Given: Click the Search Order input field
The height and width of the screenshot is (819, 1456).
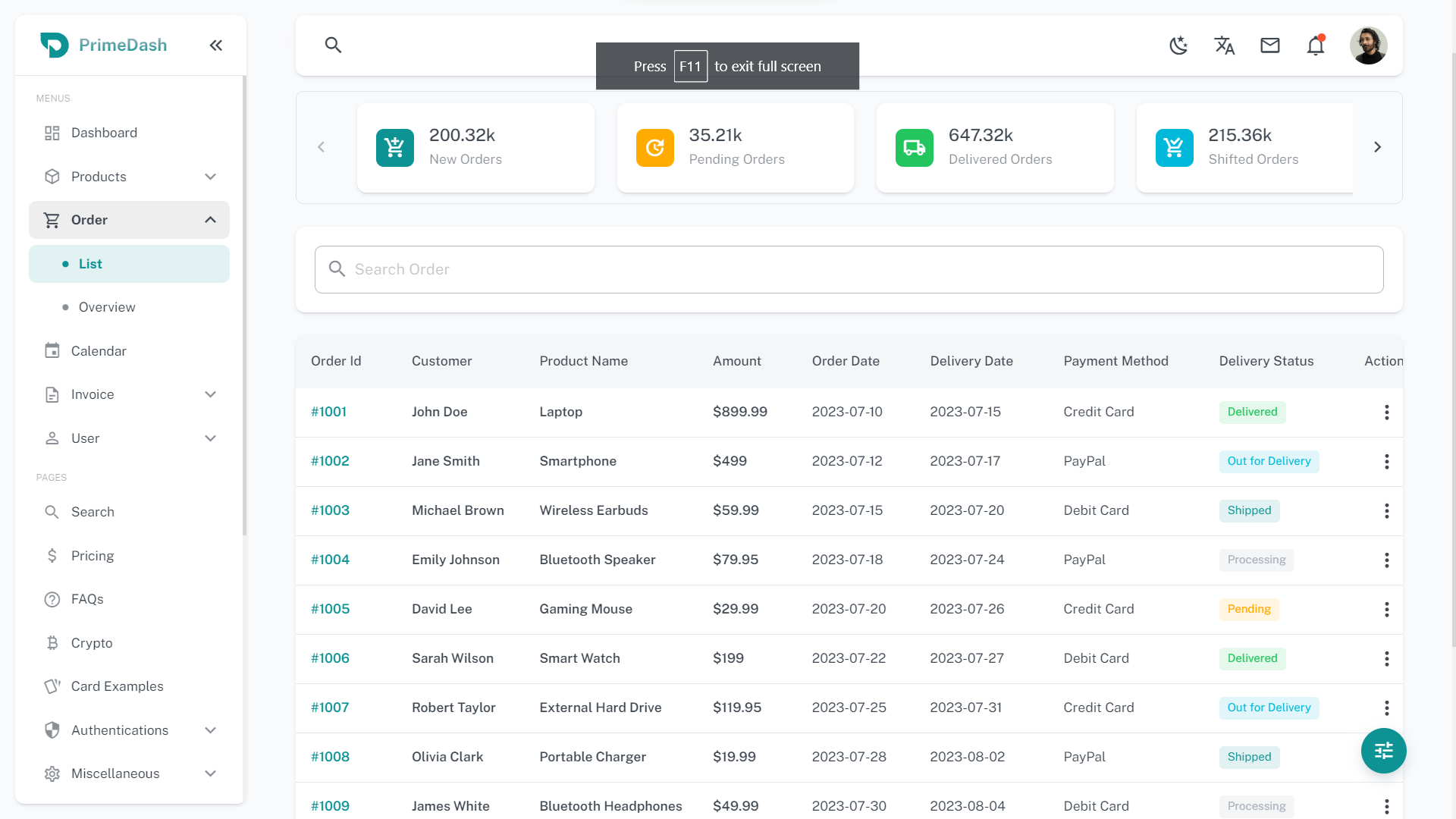Looking at the screenshot, I should (x=849, y=269).
